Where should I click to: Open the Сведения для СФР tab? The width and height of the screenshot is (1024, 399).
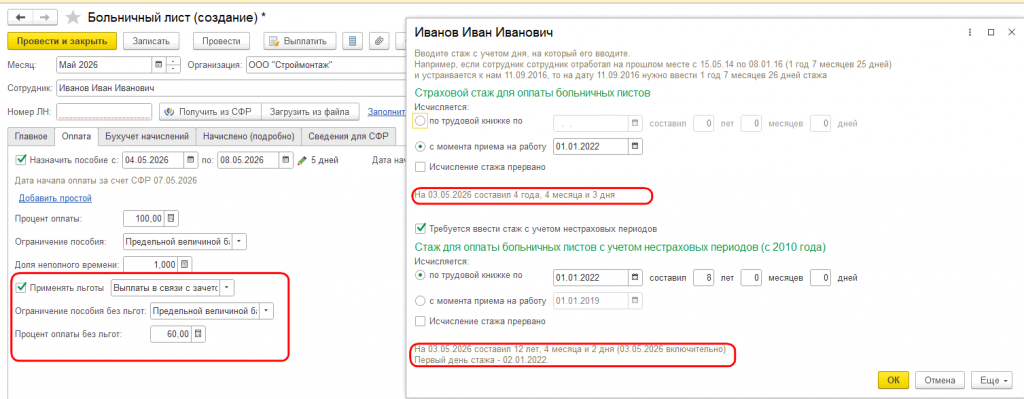(349, 136)
